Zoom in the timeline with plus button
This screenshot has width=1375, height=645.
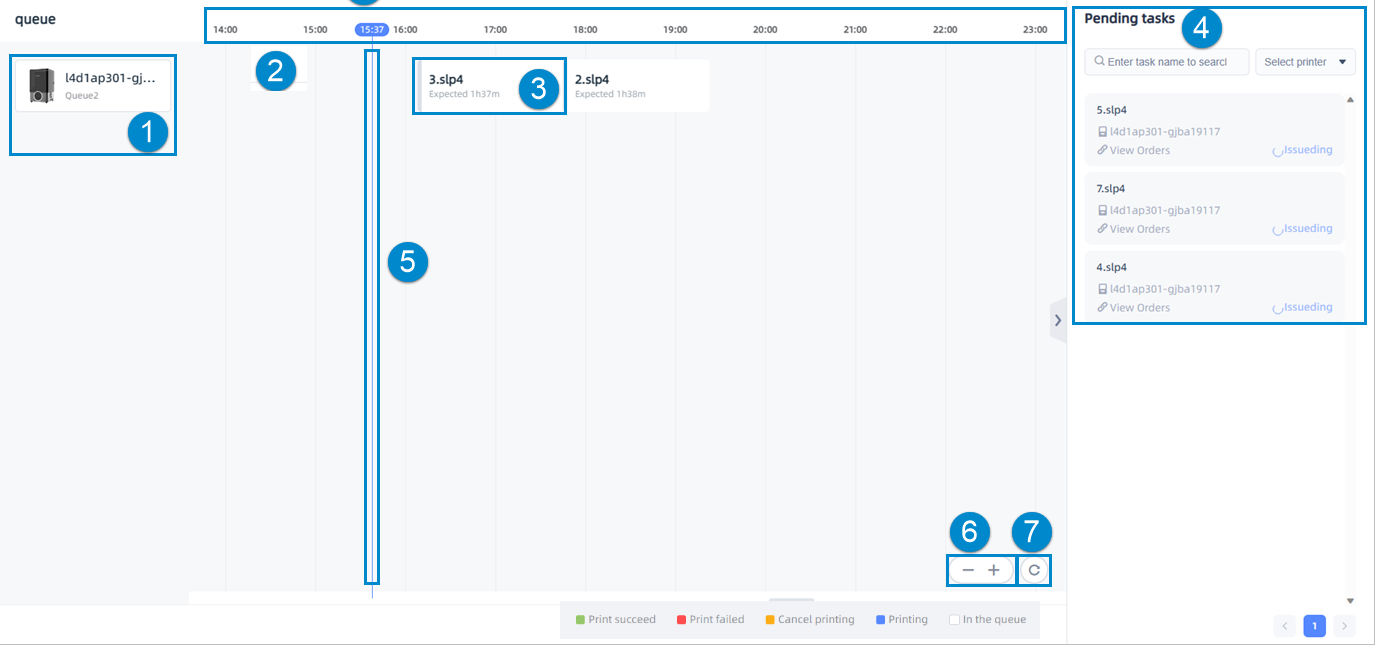coord(994,570)
